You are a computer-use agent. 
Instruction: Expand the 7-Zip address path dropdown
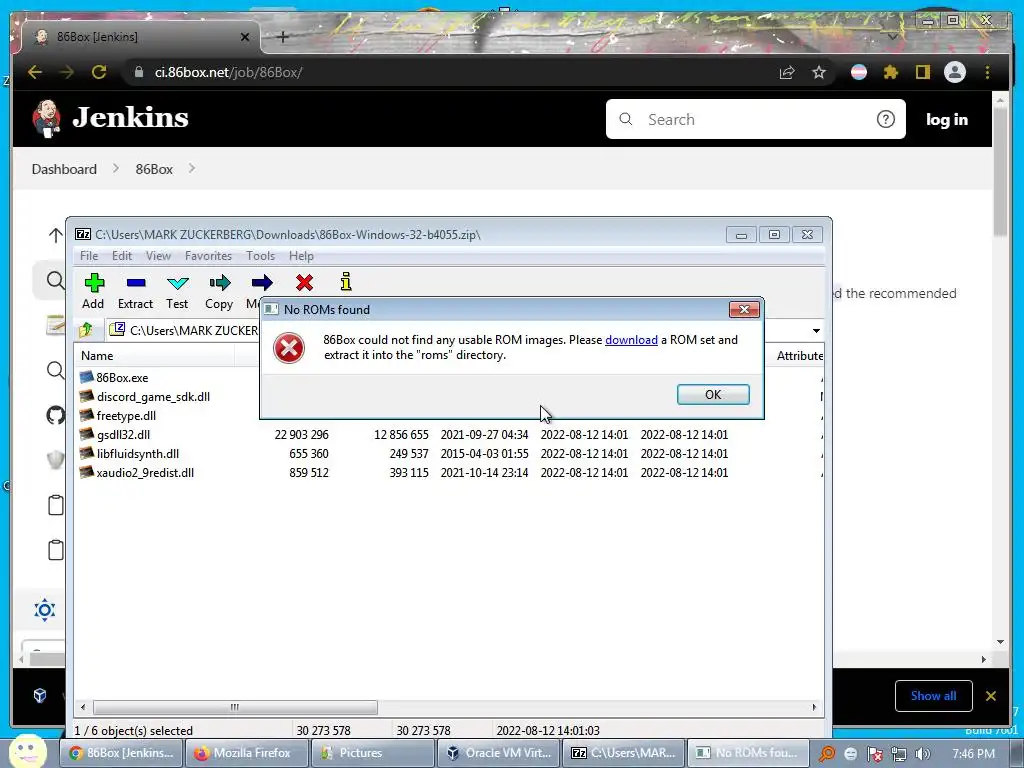816,330
